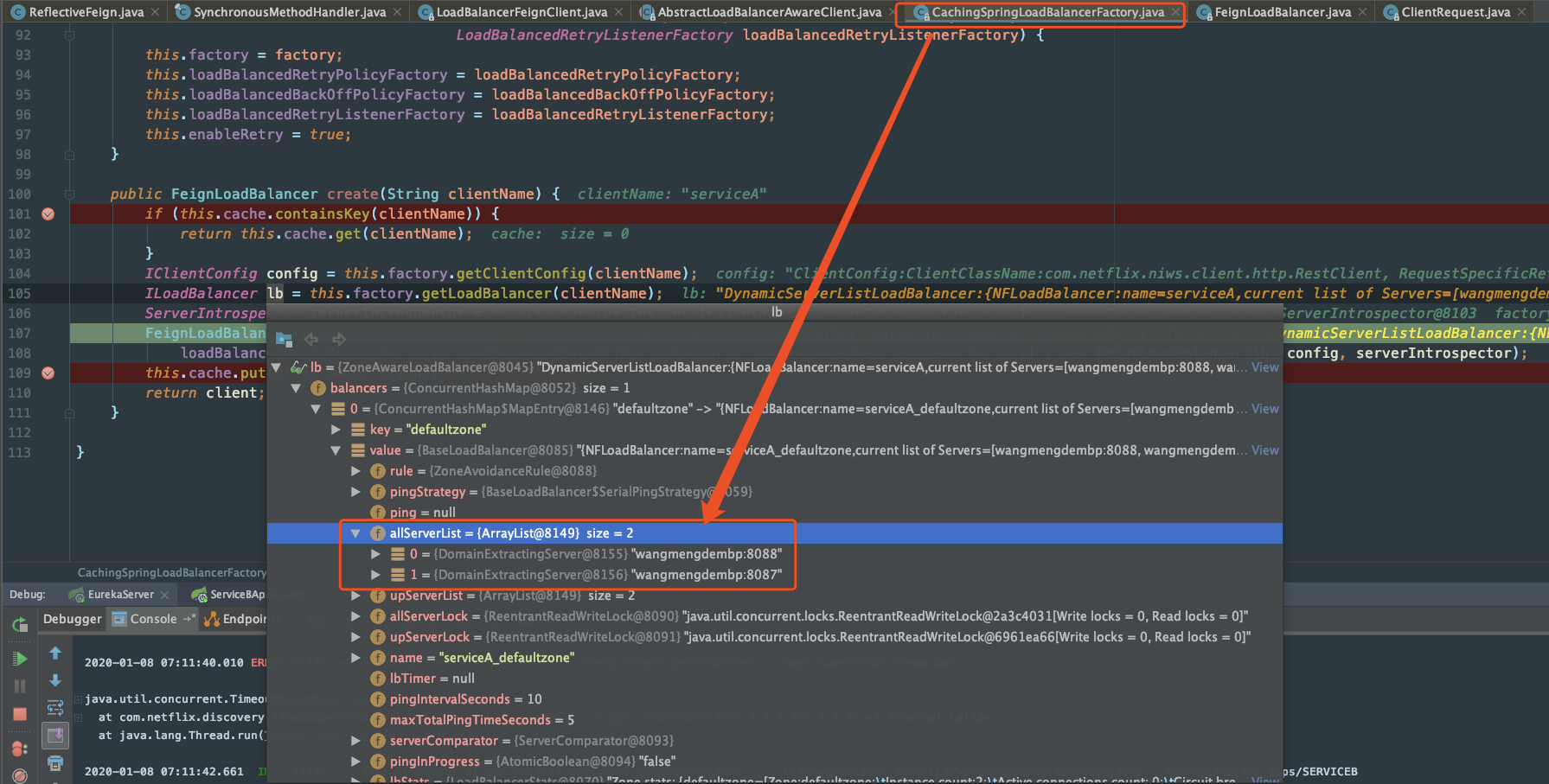
Task: Collapse the balancers field node
Action: pyautogui.click(x=296, y=388)
